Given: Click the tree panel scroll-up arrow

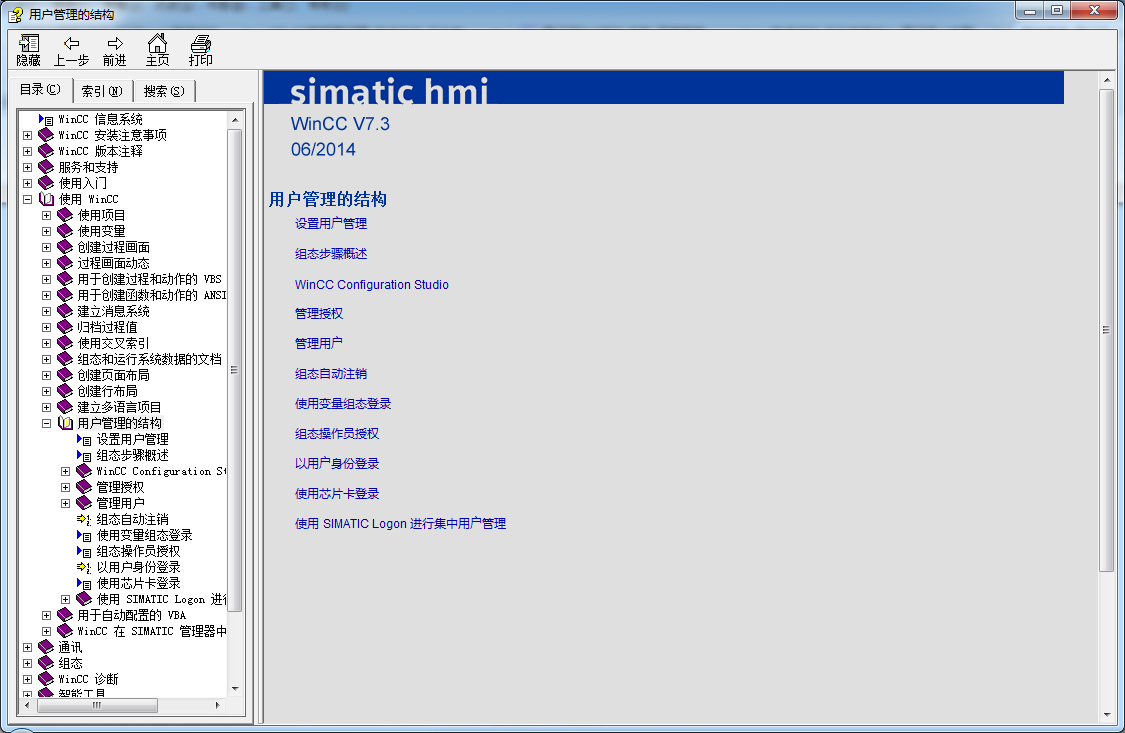Looking at the screenshot, I should click(235, 120).
